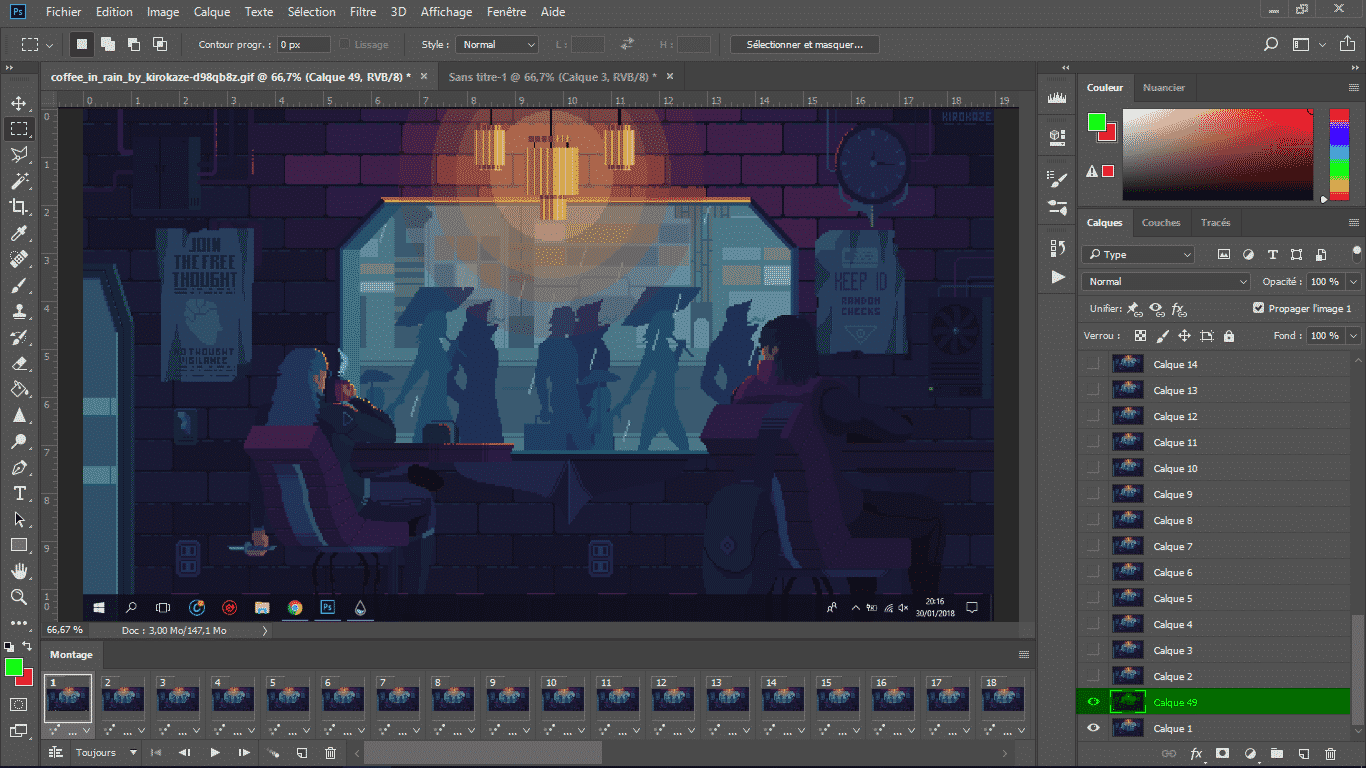Click the Sélectionner et masquer button
This screenshot has width=1366, height=768.
coord(804,45)
